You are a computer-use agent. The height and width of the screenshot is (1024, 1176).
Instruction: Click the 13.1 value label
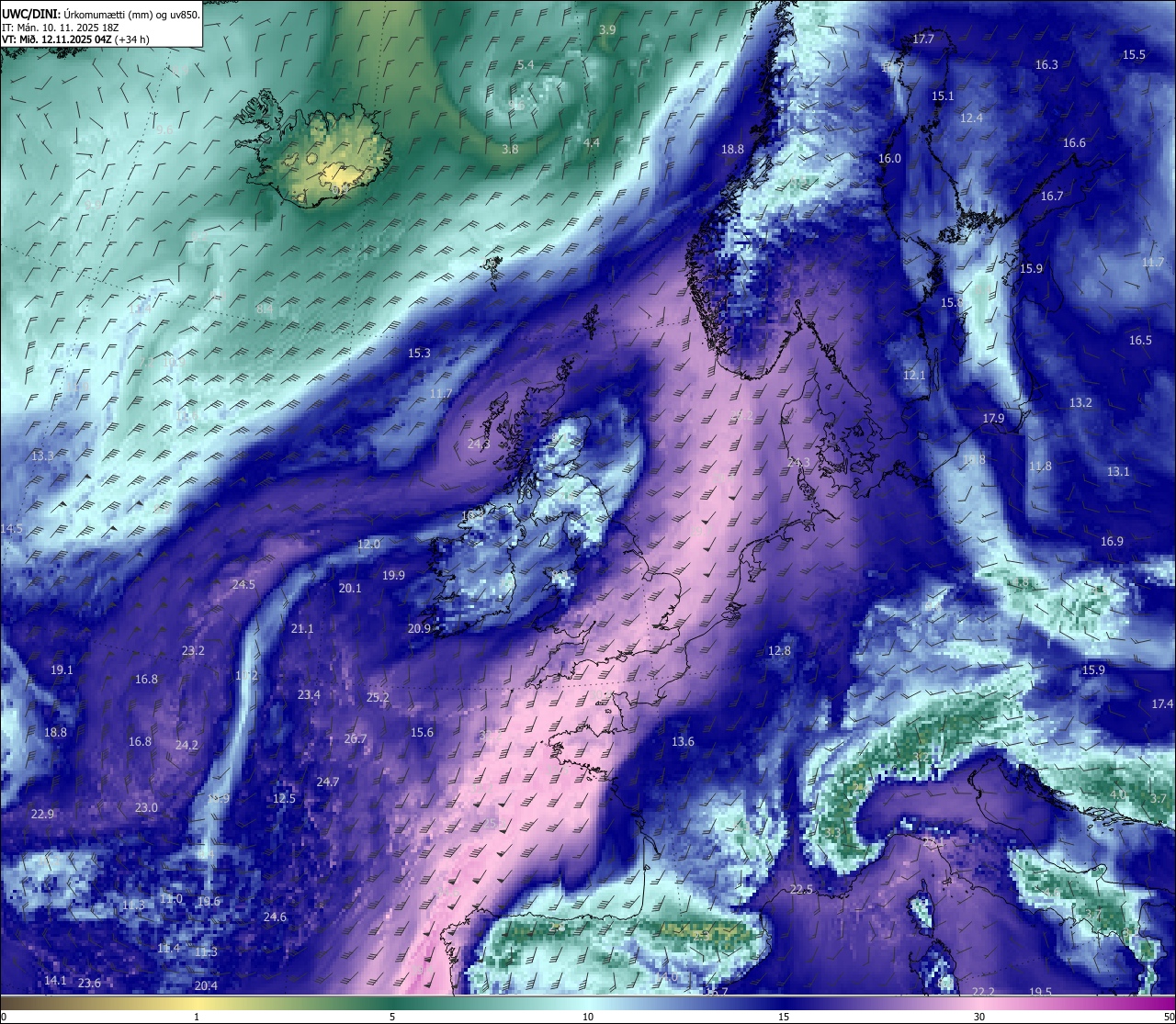(1118, 471)
